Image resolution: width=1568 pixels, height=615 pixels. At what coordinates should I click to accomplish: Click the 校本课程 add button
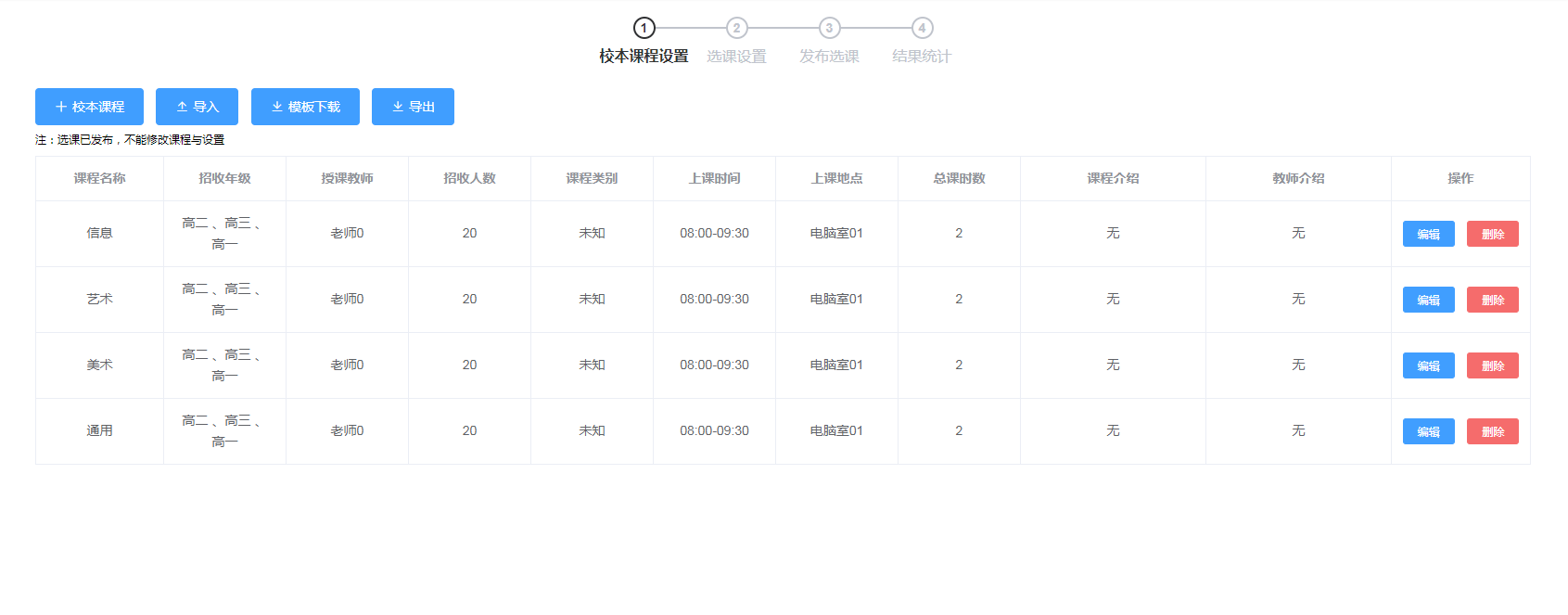[x=89, y=107]
